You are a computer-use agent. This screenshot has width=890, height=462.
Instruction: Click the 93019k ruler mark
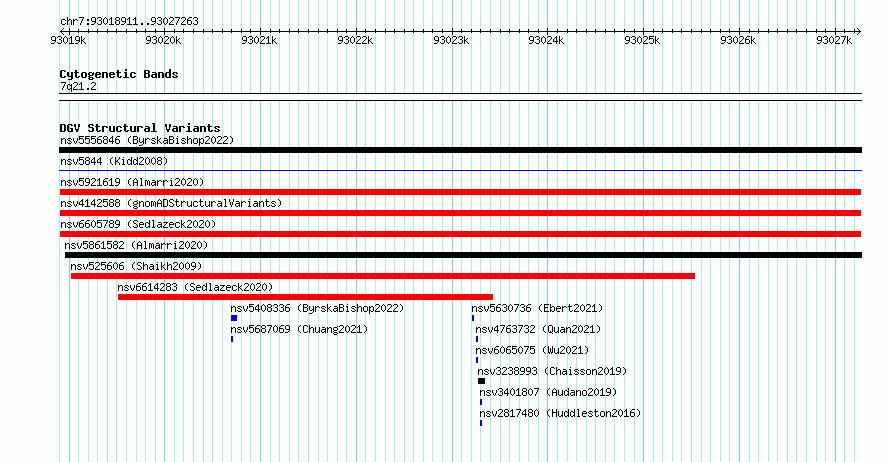coord(68,40)
